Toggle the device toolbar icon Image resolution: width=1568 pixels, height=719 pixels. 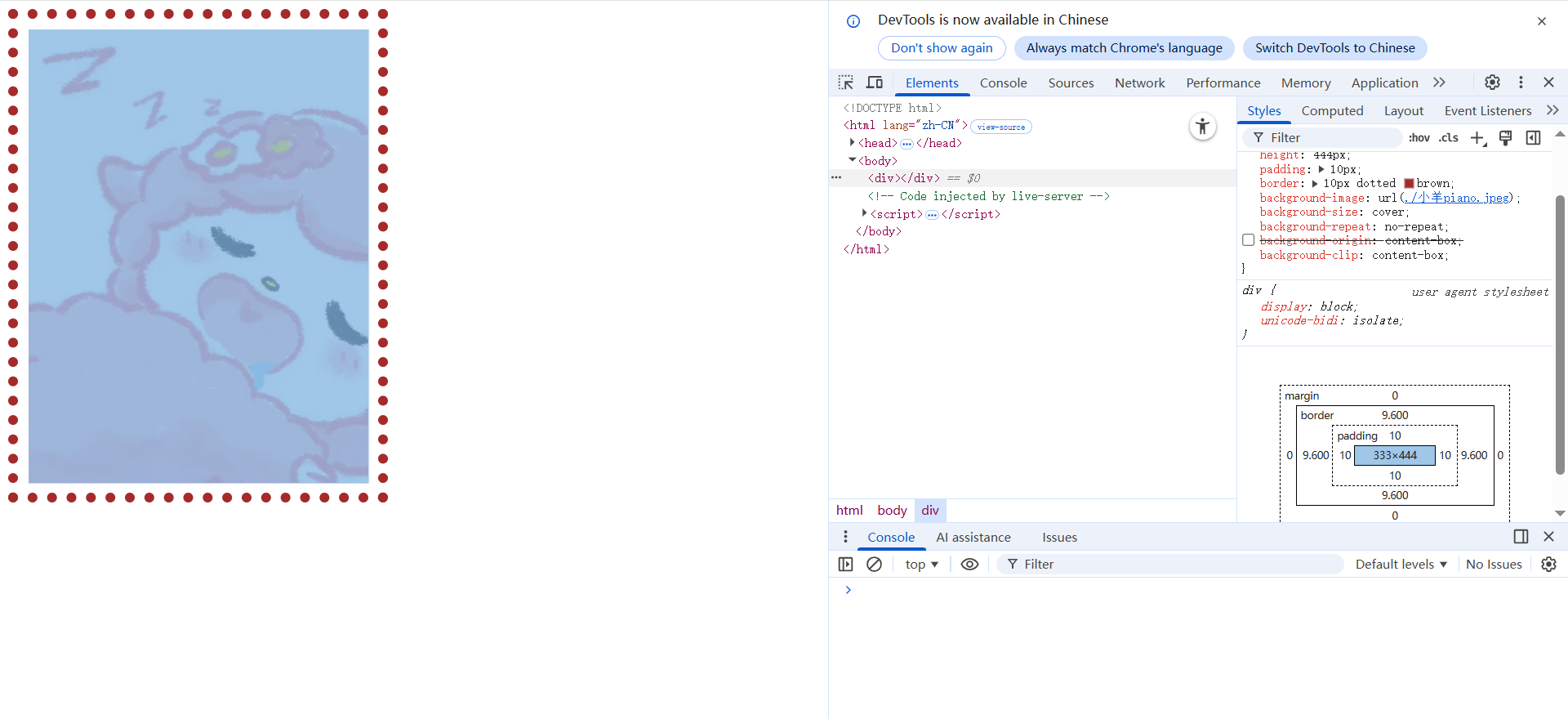(x=875, y=83)
